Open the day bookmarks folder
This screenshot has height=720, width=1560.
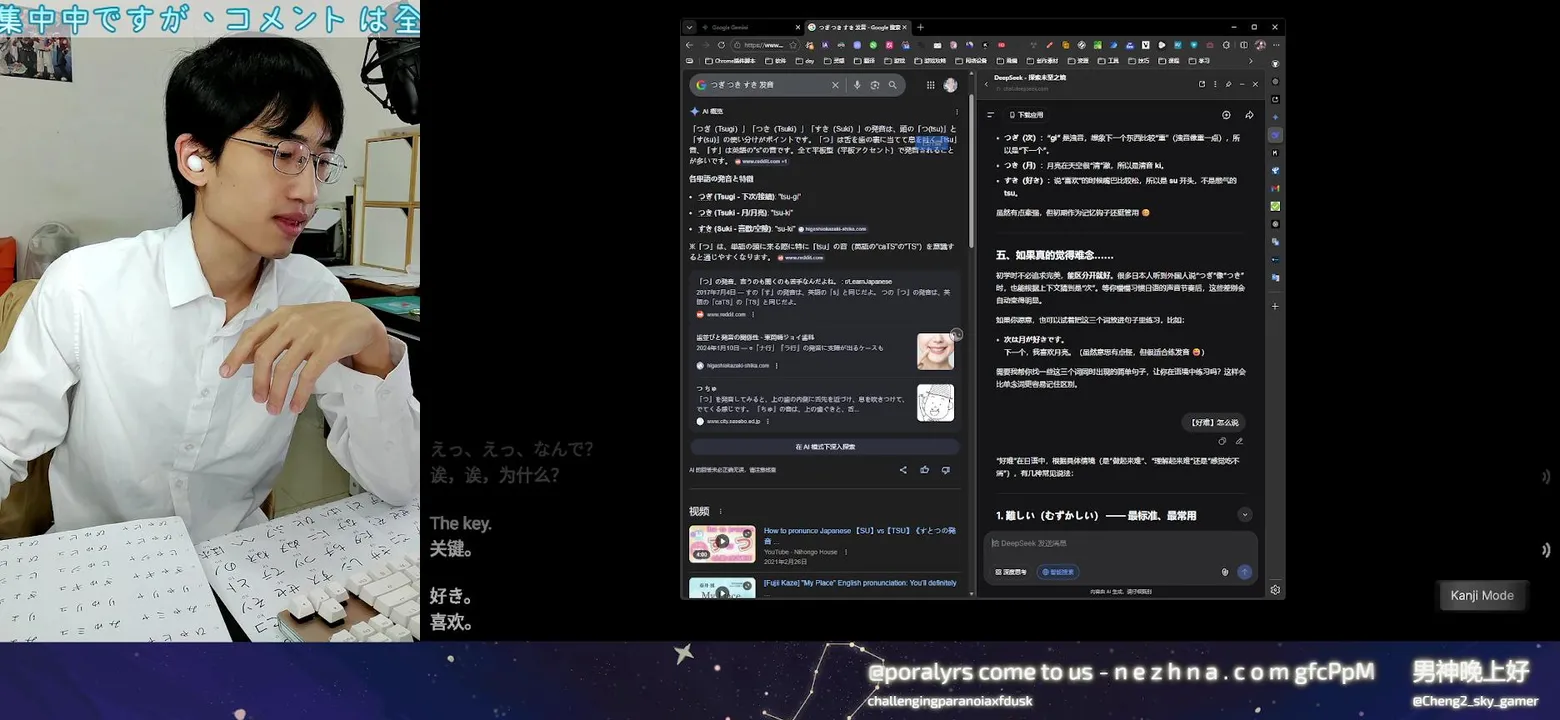click(x=805, y=61)
